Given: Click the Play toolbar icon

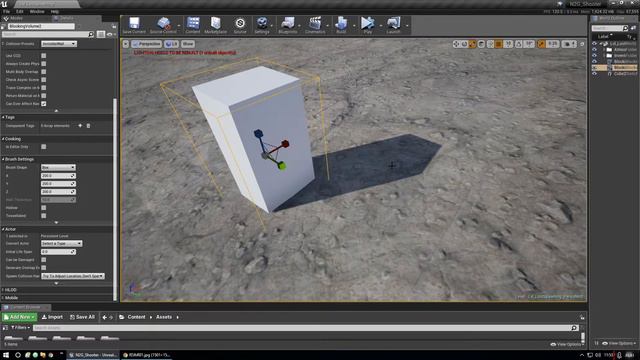Looking at the screenshot, I should point(367,25).
